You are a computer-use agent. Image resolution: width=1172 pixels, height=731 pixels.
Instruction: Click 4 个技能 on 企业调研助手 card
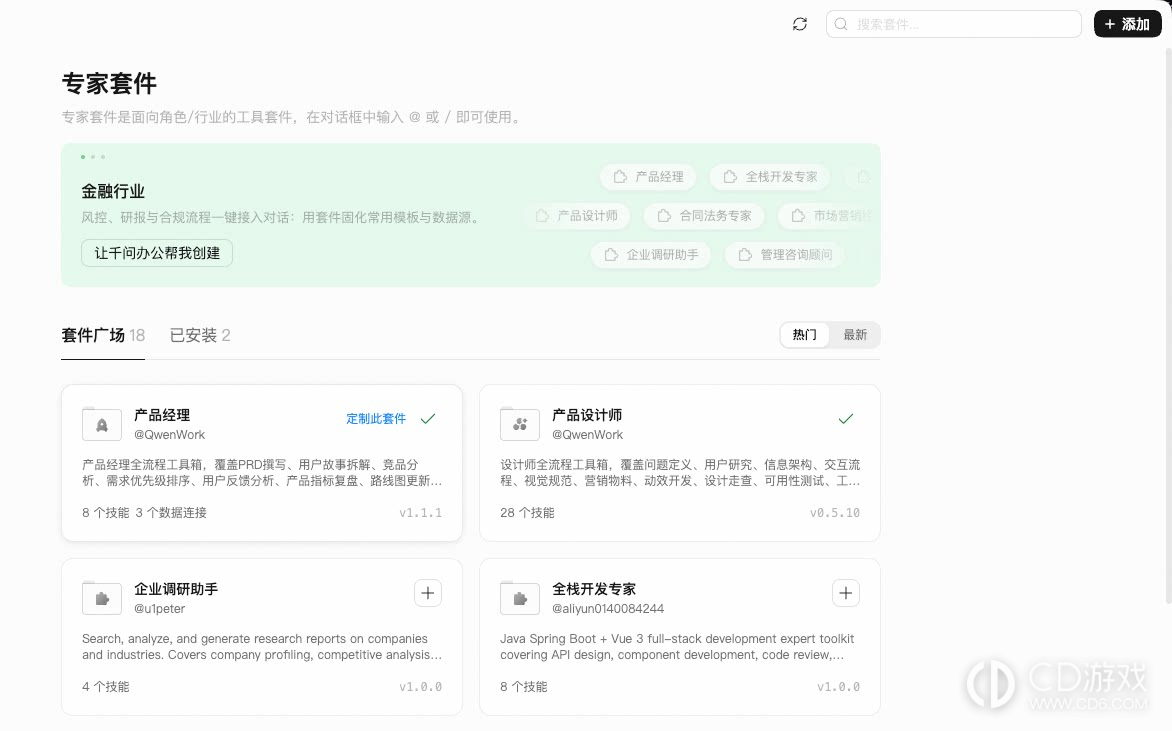[x=105, y=687]
